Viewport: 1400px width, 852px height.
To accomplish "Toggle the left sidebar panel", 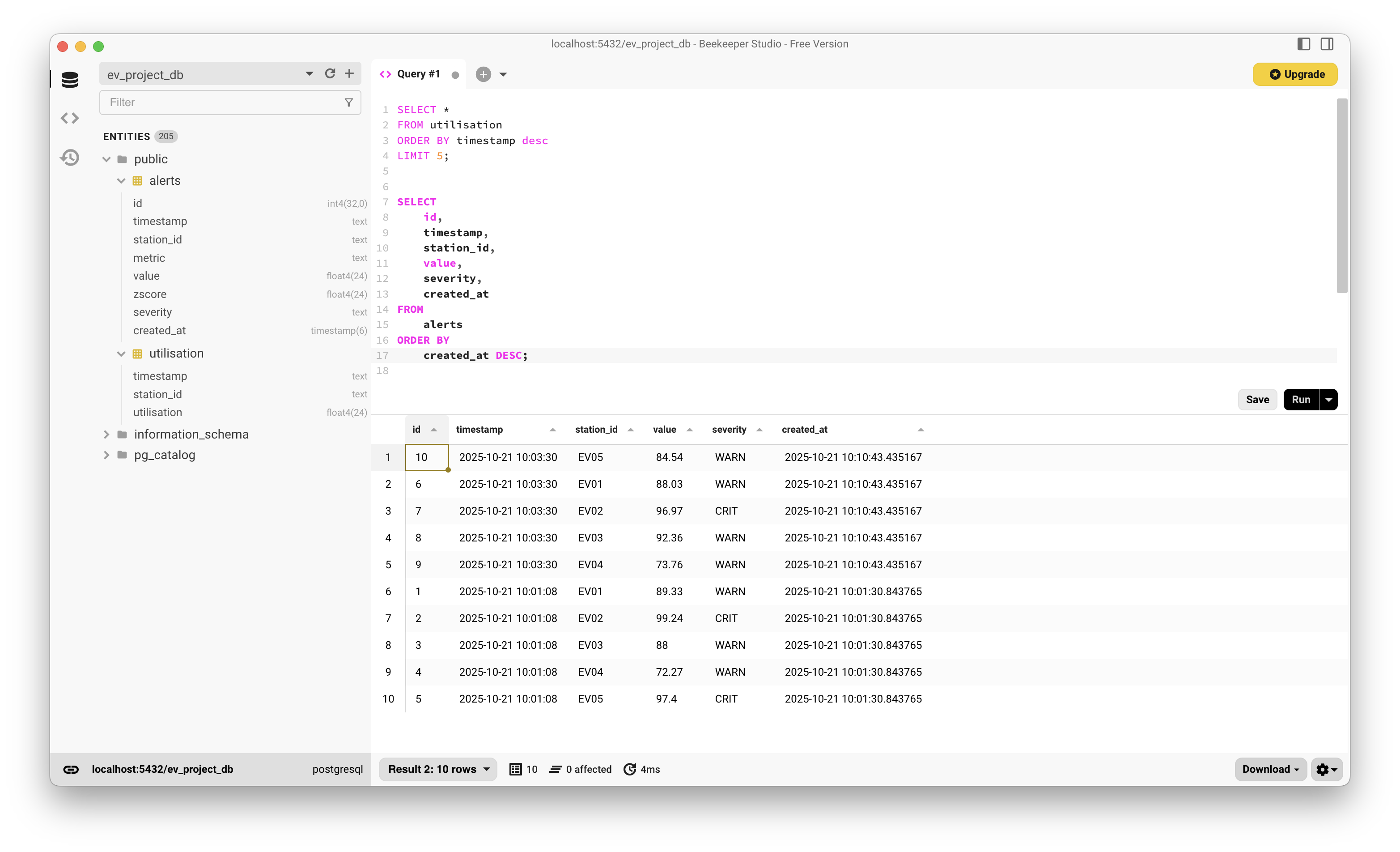I will pos(1303,44).
